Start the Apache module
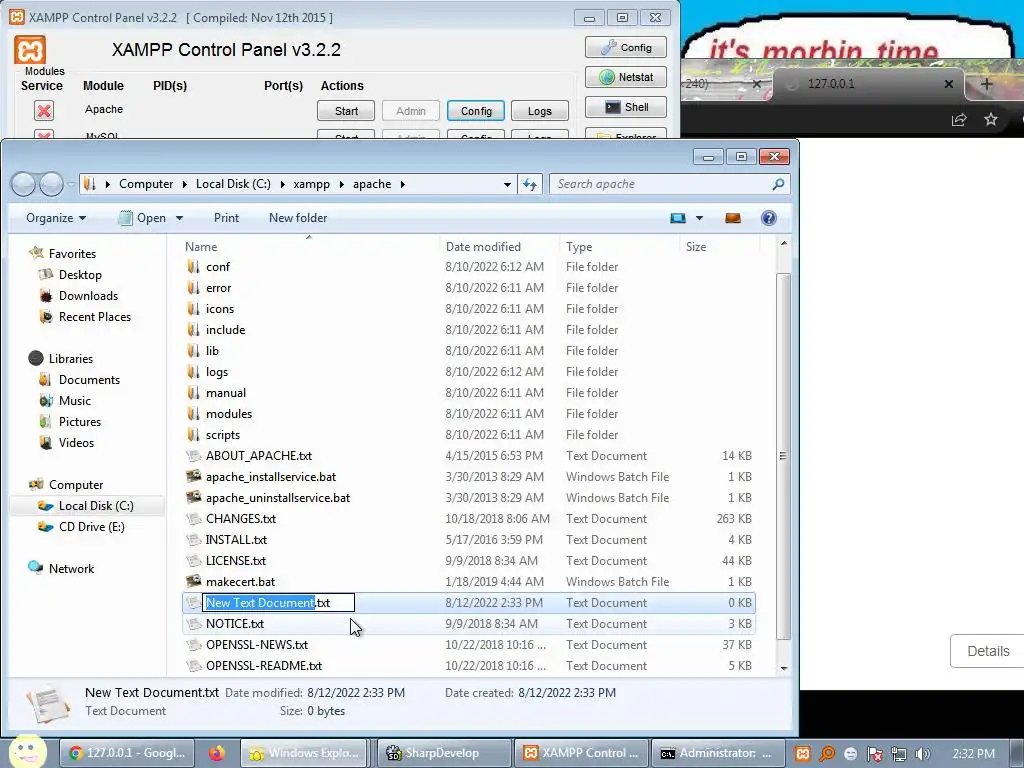The width and height of the screenshot is (1024, 768). coord(346,111)
